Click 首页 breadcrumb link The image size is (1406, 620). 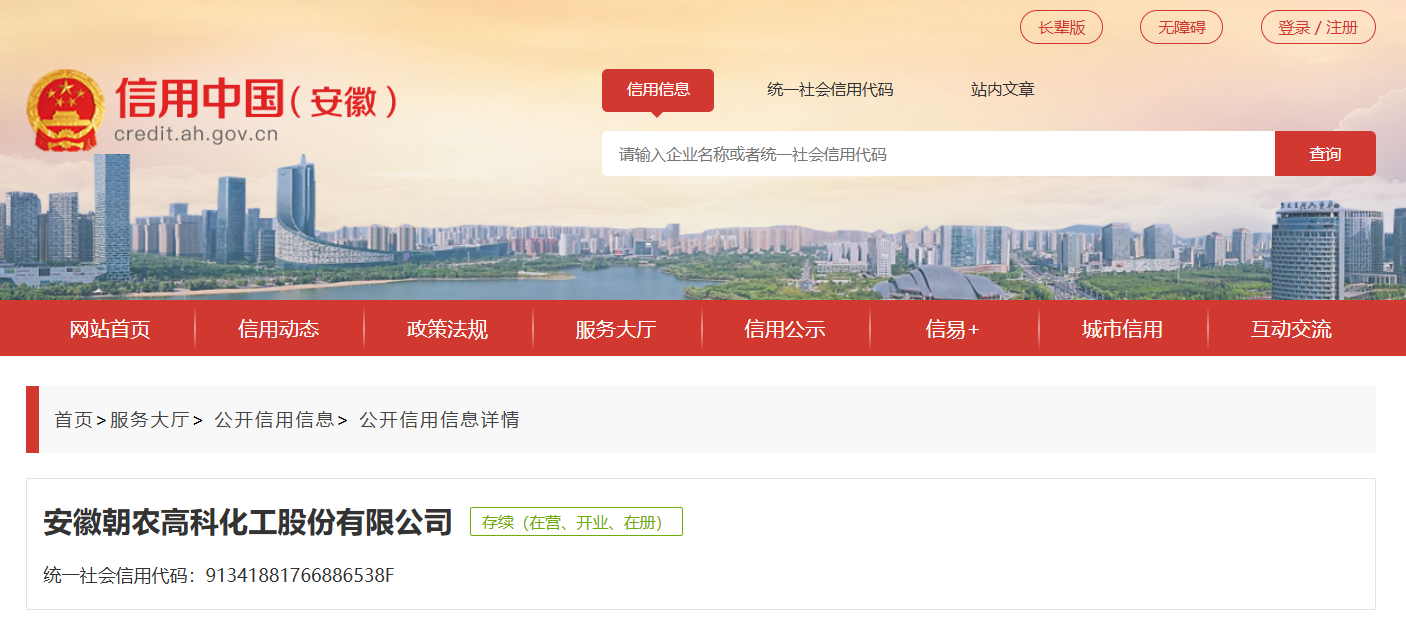coord(73,420)
